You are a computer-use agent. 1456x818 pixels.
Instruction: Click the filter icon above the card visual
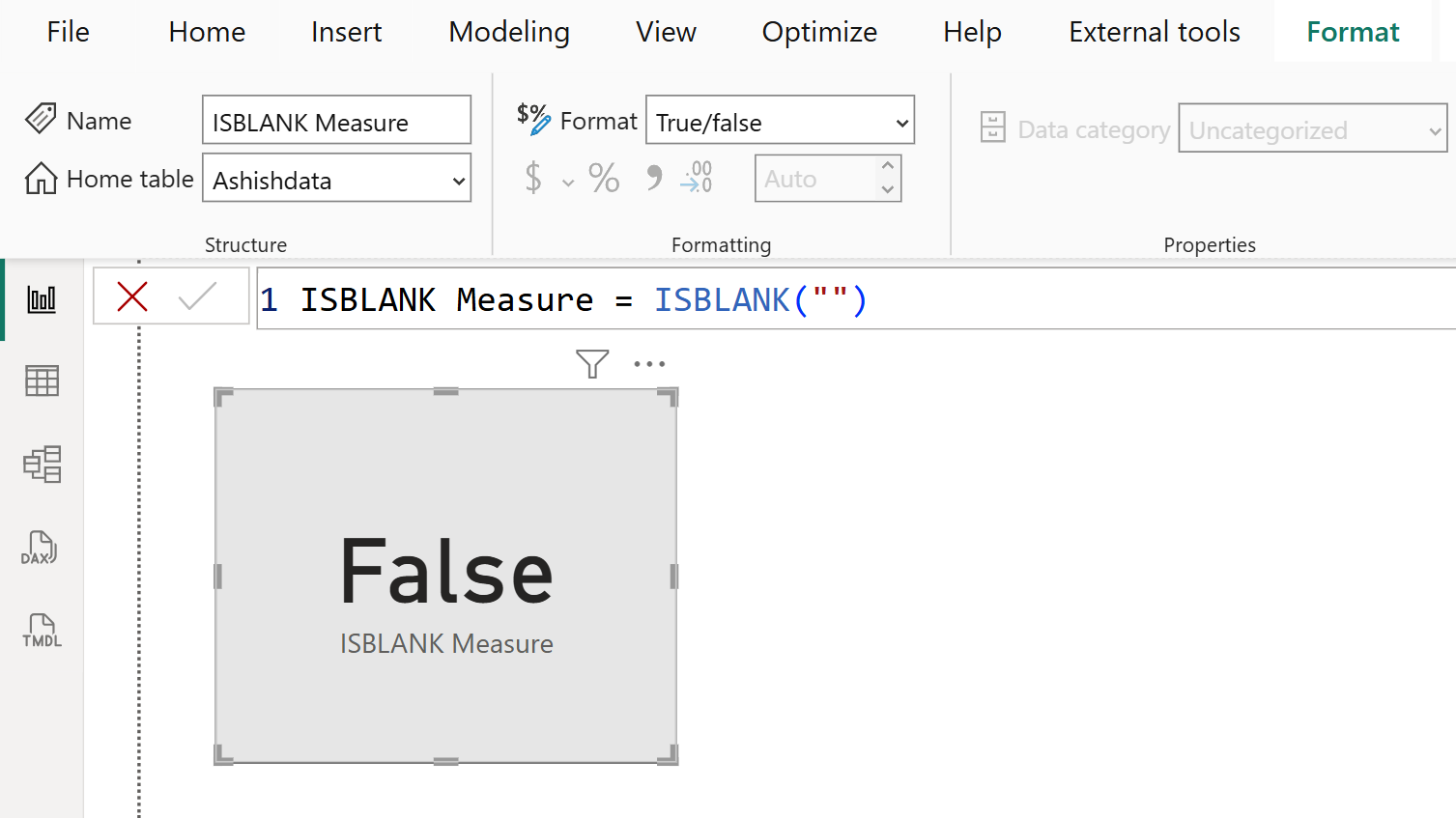coord(591,364)
